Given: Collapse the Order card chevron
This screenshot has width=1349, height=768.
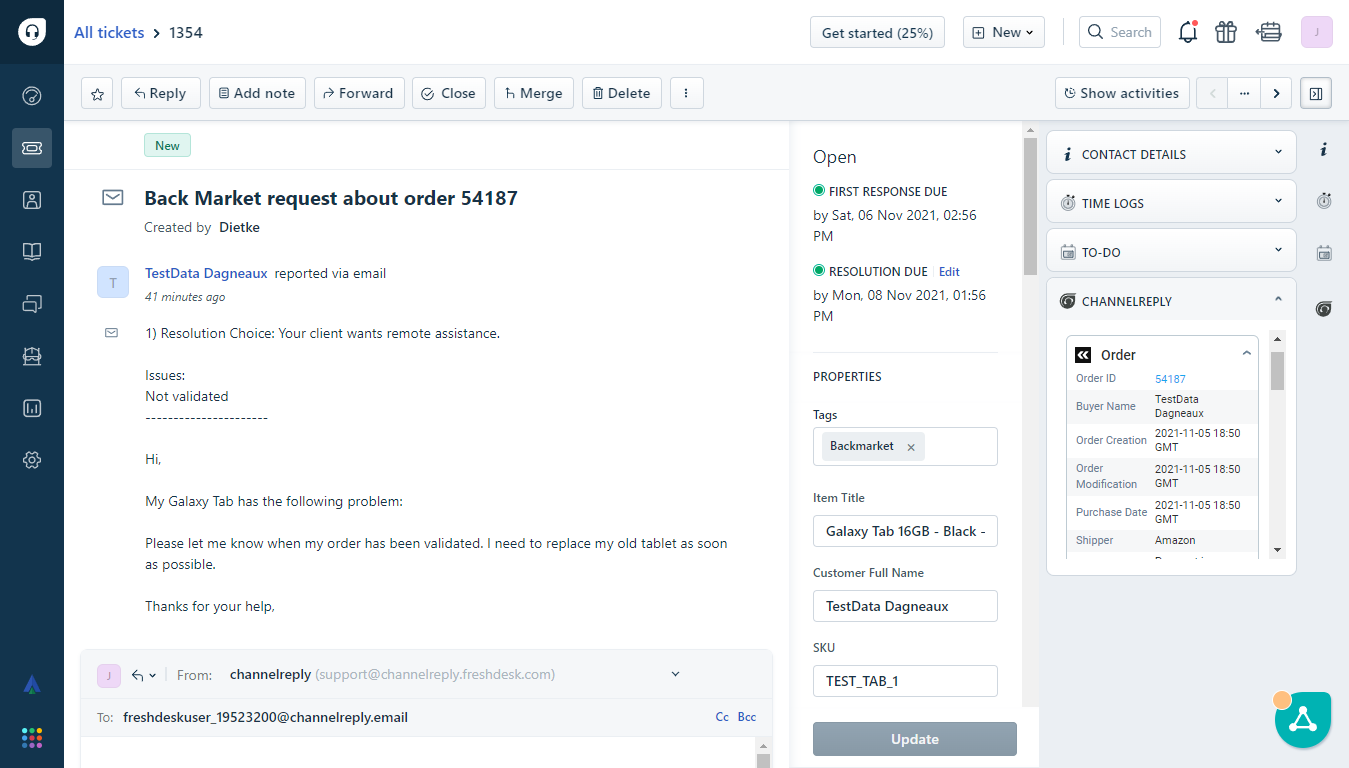Looking at the screenshot, I should pos(1246,354).
